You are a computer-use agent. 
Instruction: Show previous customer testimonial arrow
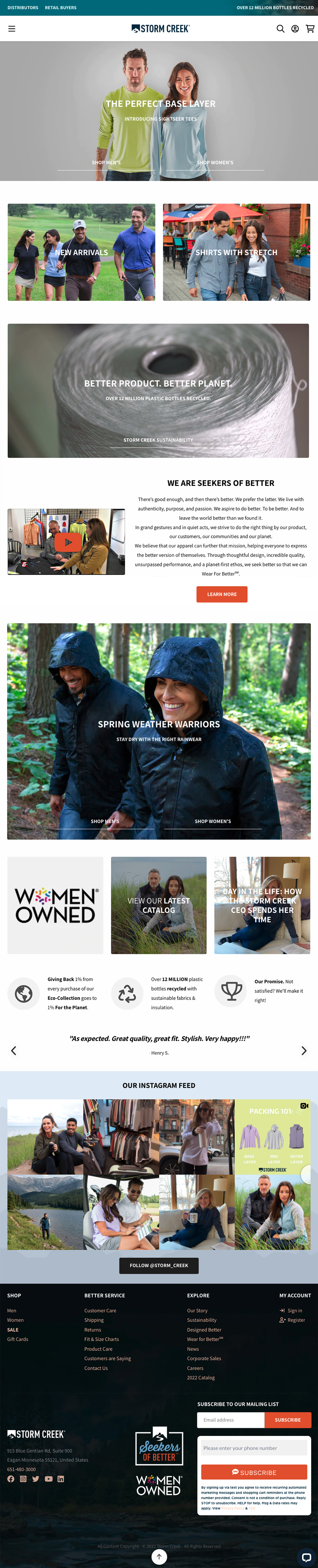(x=13, y=1051)
